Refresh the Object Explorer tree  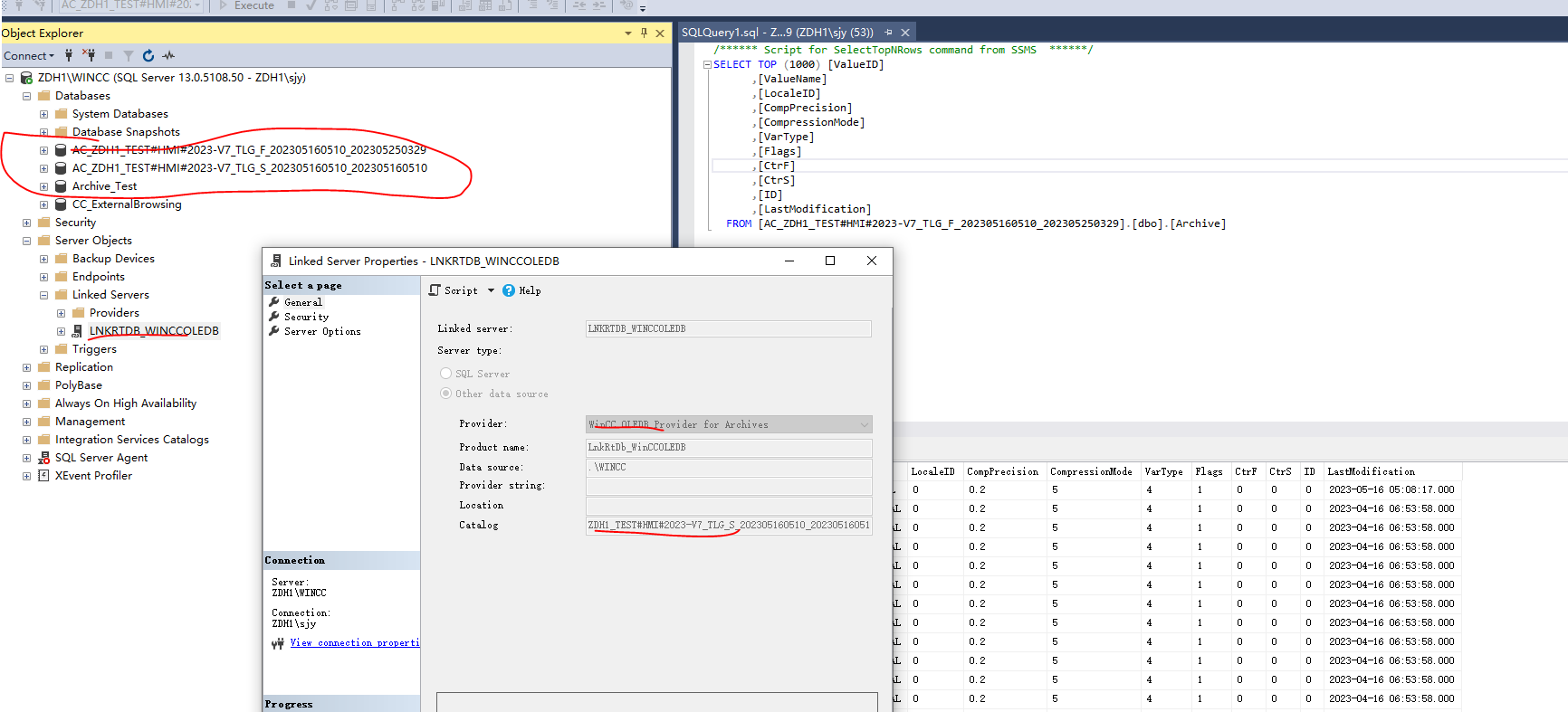click(148, 56)
